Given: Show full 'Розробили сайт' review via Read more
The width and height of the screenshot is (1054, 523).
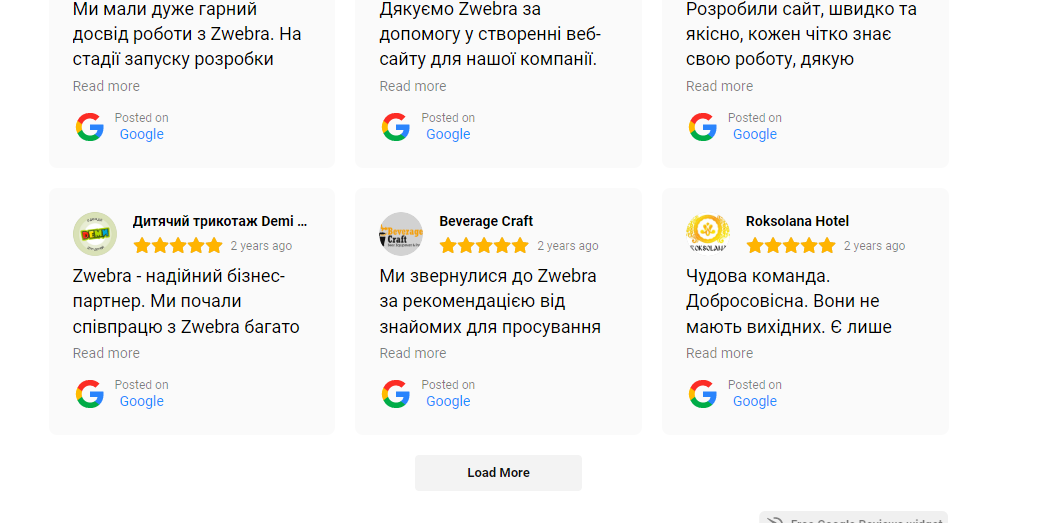Looking at the screenshot, I should 719,86.
